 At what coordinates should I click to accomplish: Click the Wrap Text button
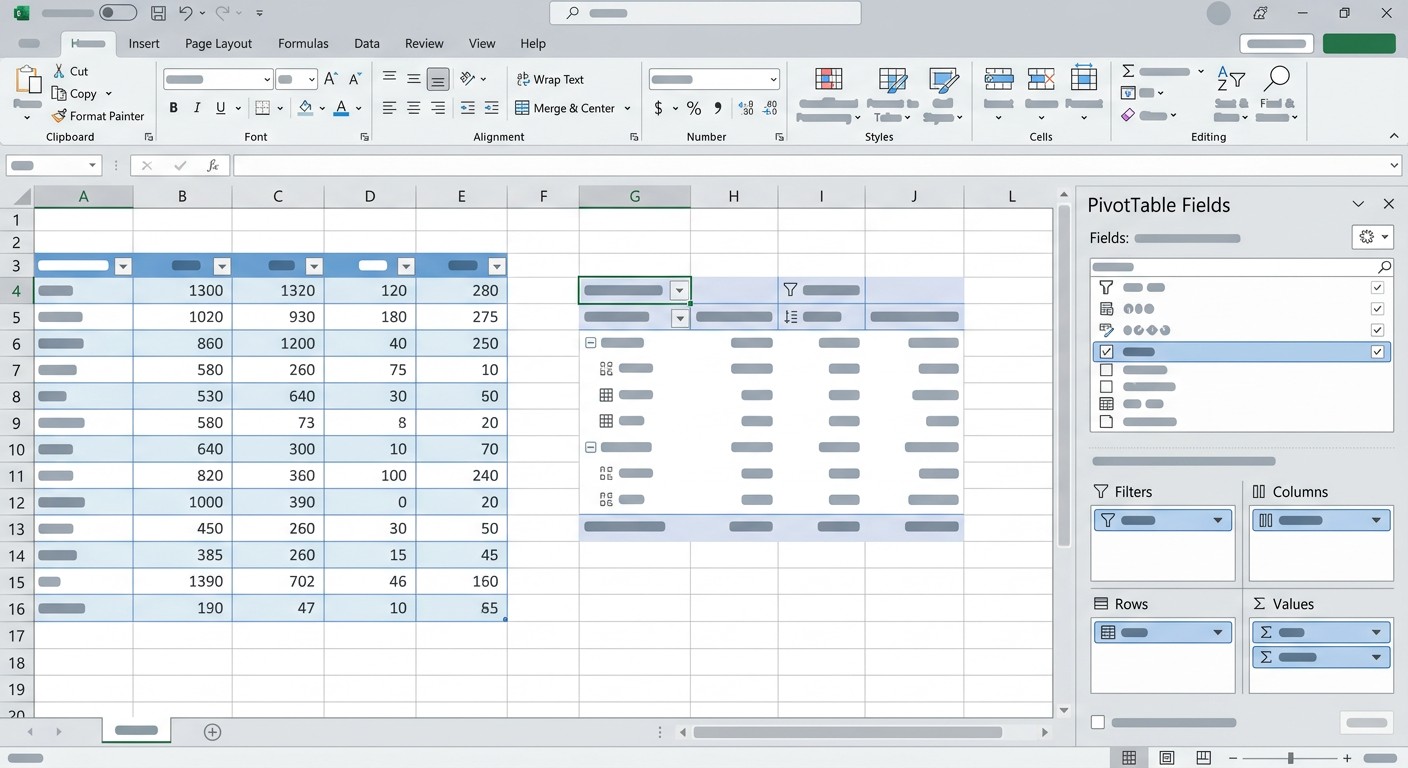(550, 79)
